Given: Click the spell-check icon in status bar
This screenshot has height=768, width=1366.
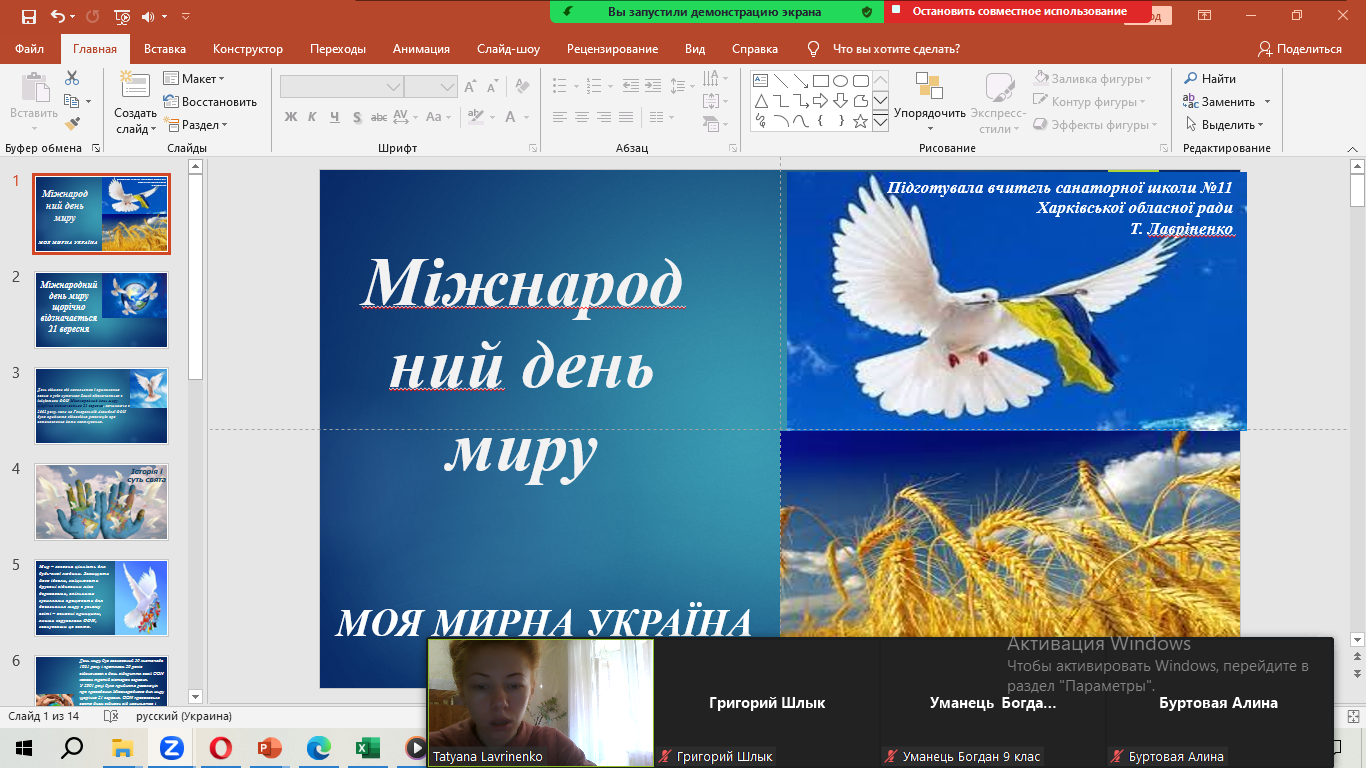Looking at the screenshot, I should 111,716.
